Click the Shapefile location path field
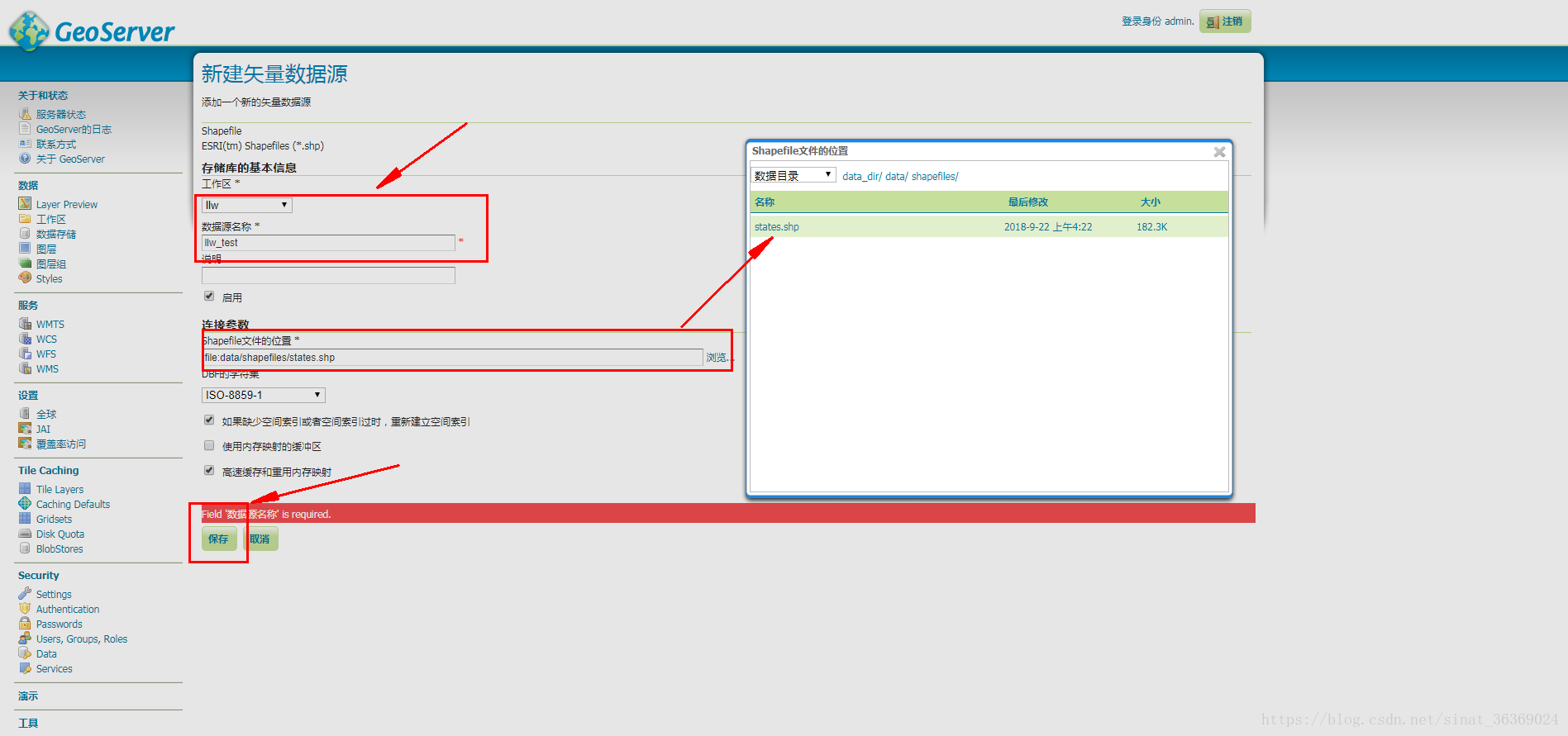 (x=452, y=358)
